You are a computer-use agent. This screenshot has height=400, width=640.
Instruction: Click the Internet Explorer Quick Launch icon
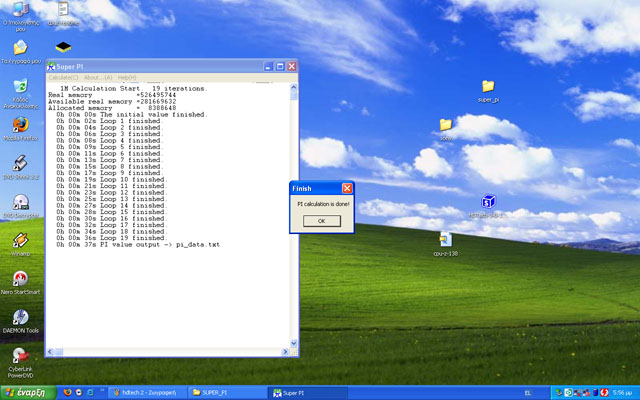90,392
